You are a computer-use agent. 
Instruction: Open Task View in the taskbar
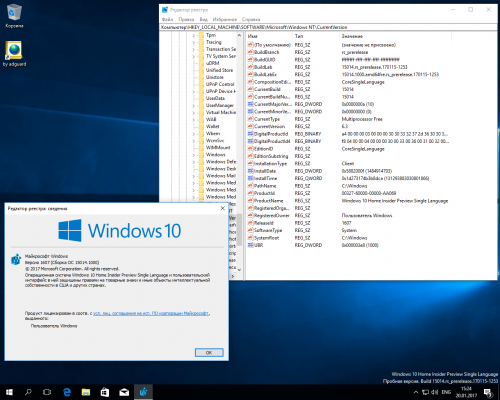[x=47, y=392]
